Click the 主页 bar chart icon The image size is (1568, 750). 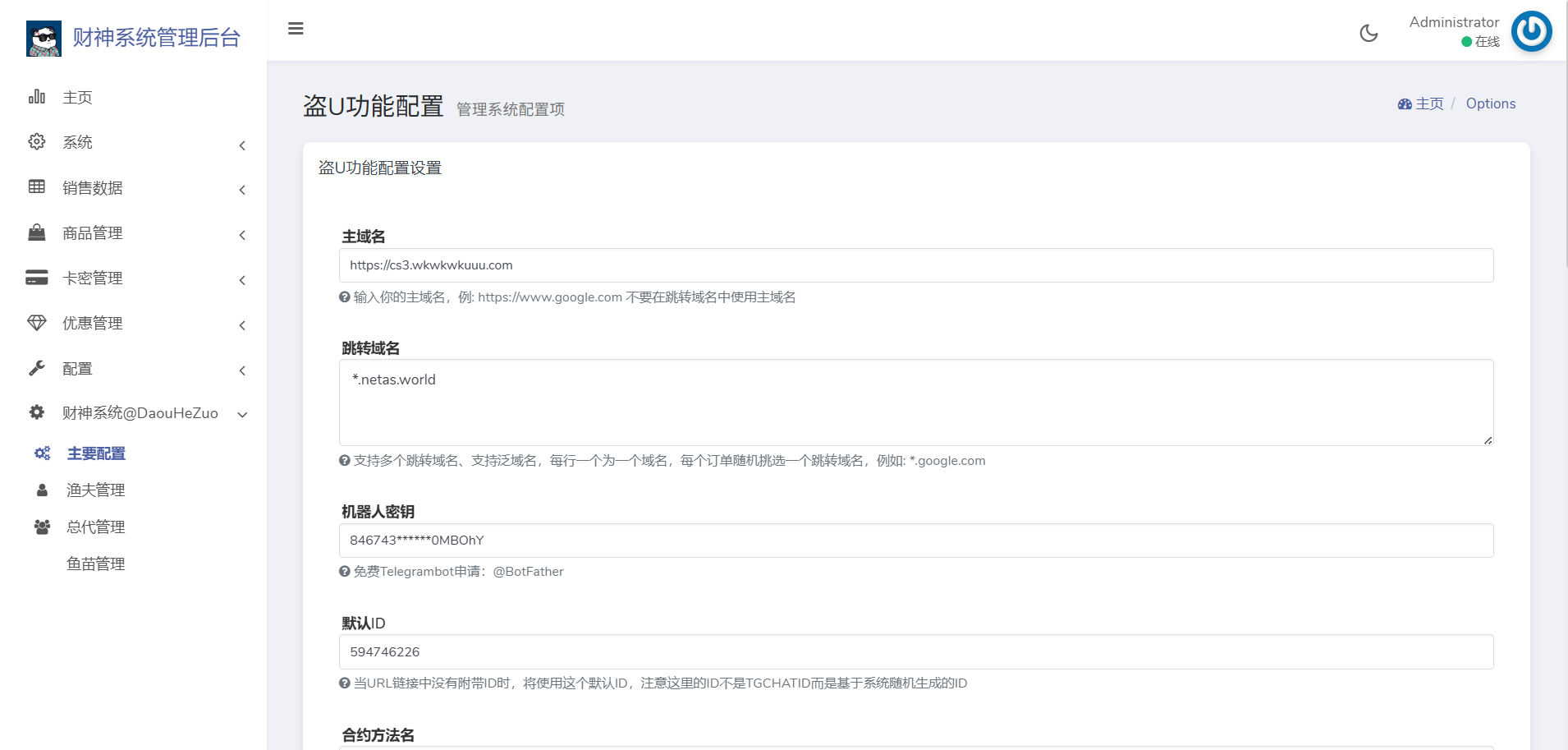pyautogui.click(x=37, y=97)
